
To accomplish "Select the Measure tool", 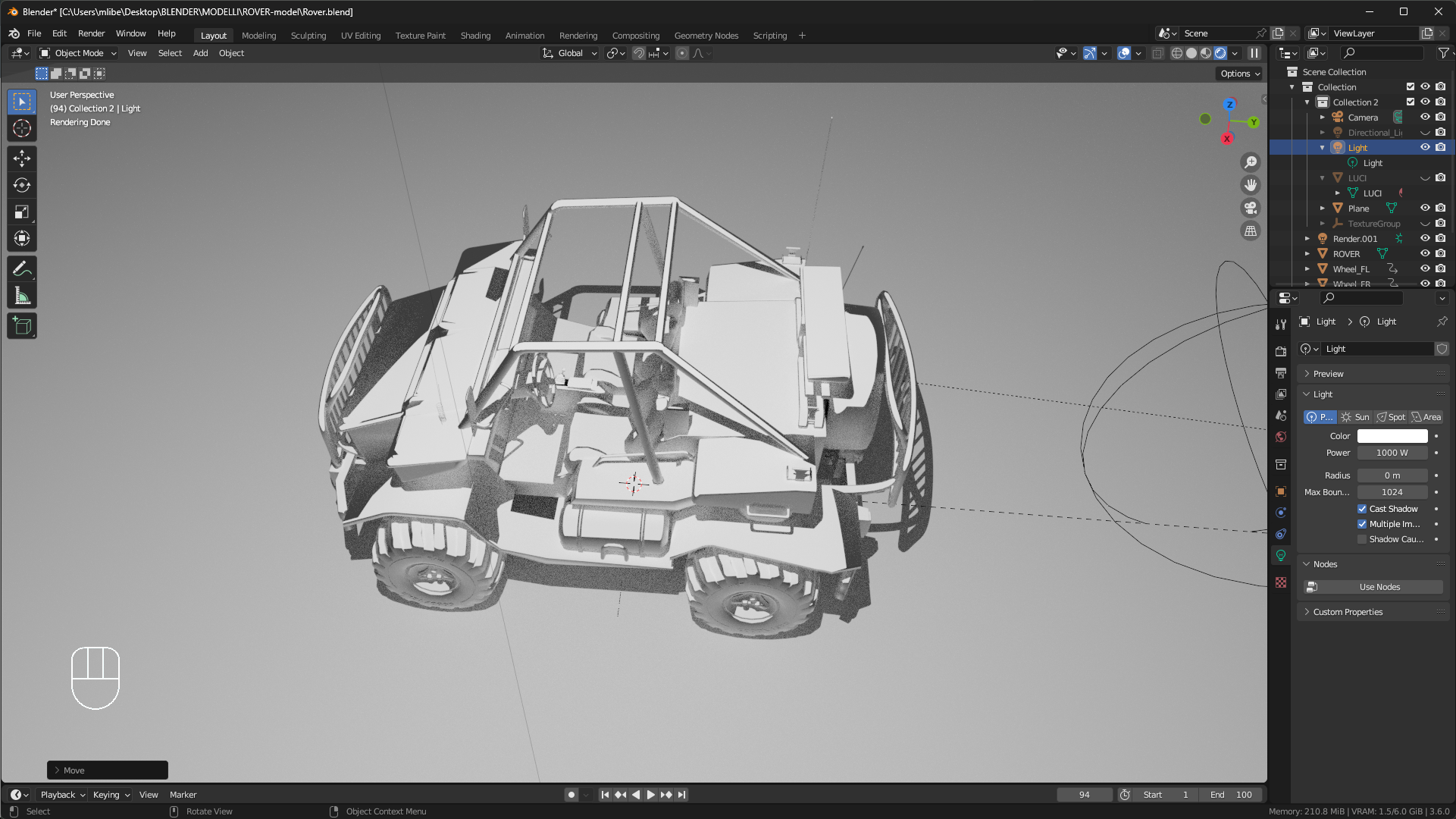I will [22, 296].
